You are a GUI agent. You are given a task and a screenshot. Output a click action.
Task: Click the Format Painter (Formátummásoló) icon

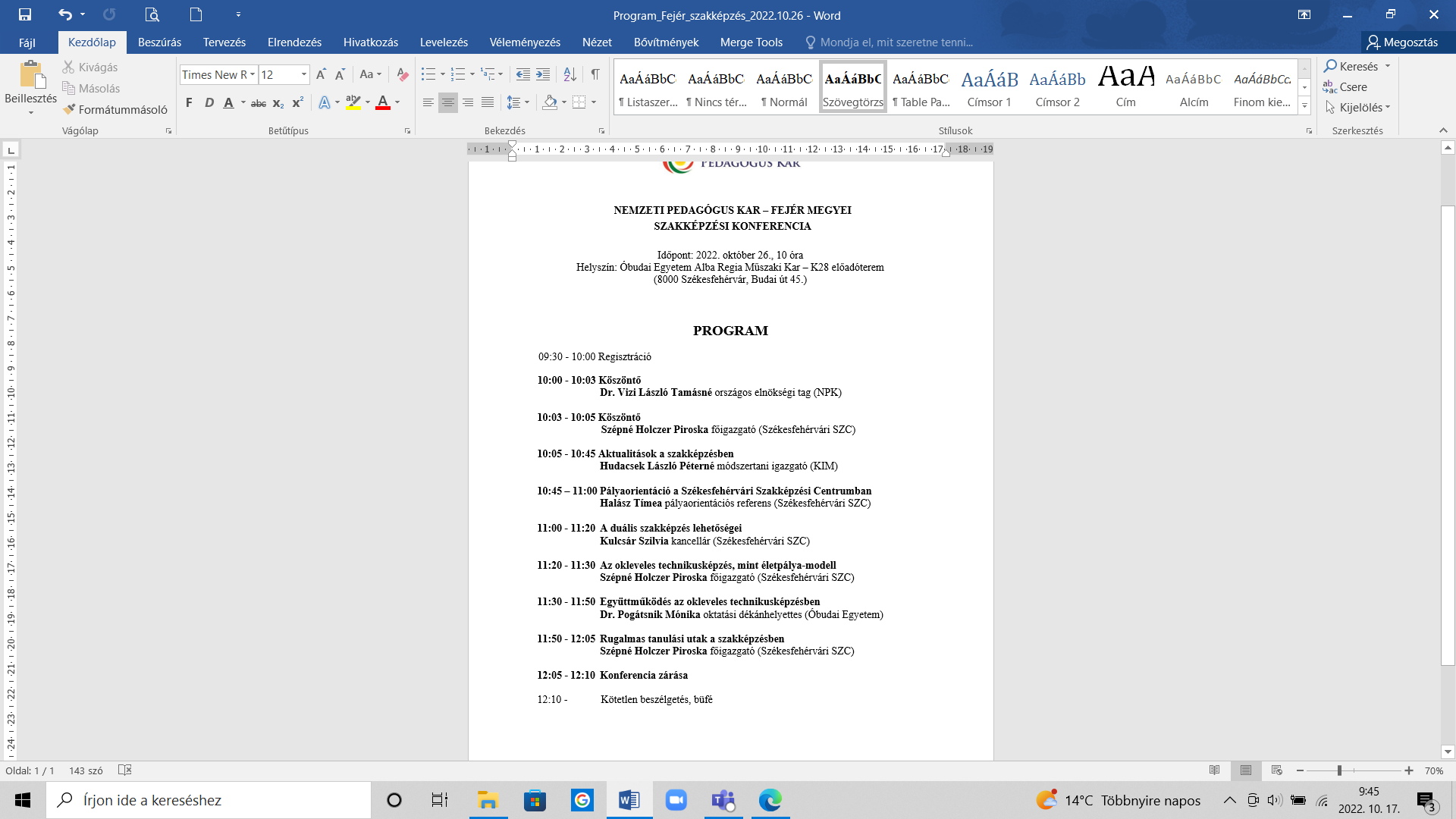coord(70,109)
